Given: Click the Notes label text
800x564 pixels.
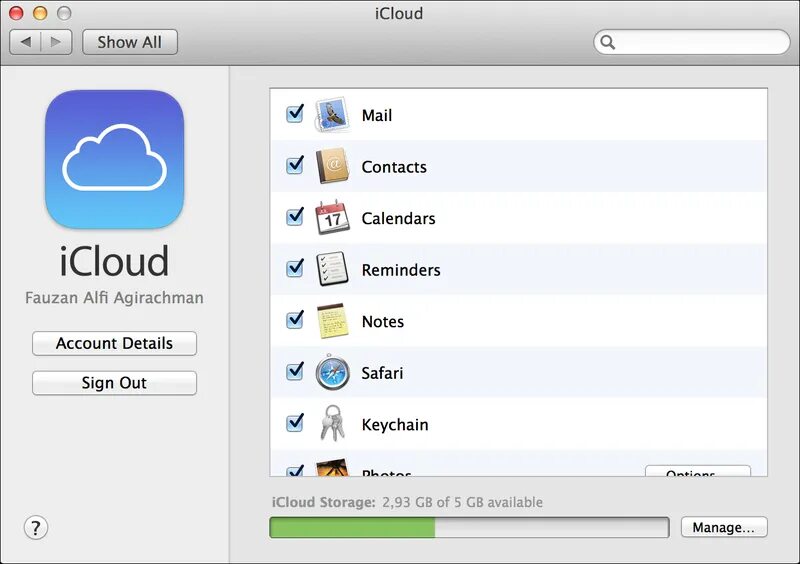Looking at the screenshot, I should click(383, 322).
